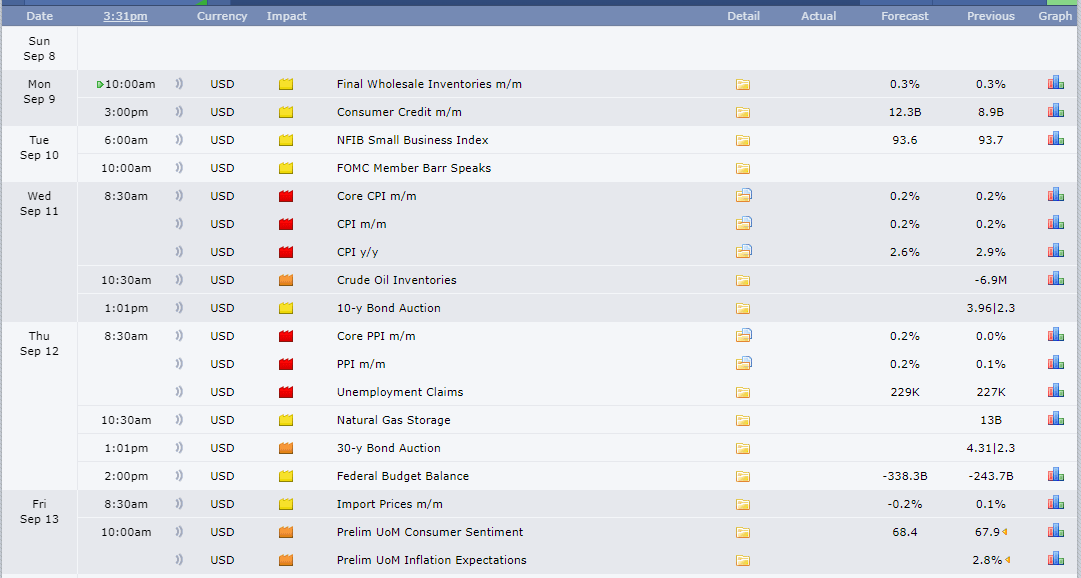Show graph for CPI y/y
Image resolution: width=1081 pixels, height=578 pixels.
[x=1055, y=250]
